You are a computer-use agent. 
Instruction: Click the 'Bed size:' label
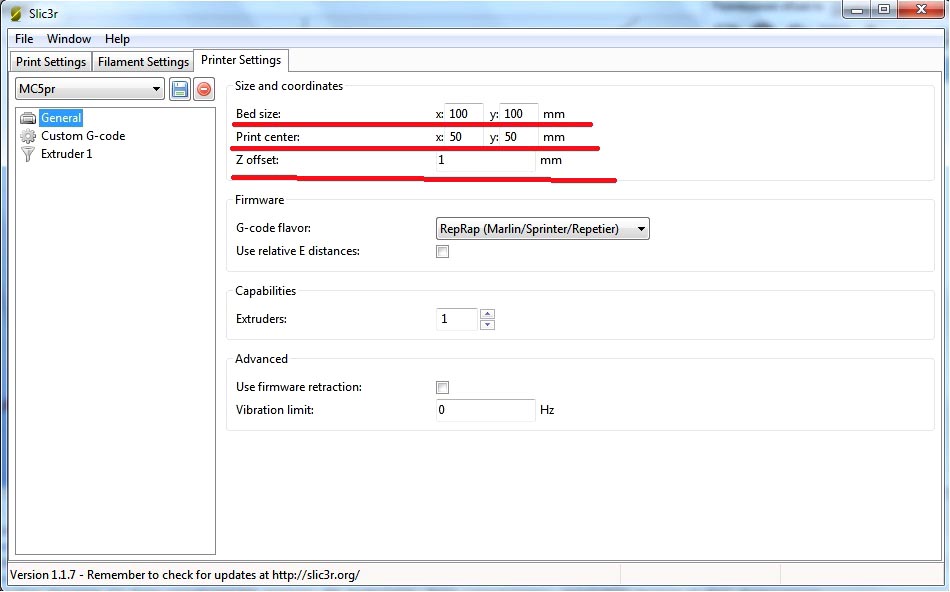coord(259,114)
